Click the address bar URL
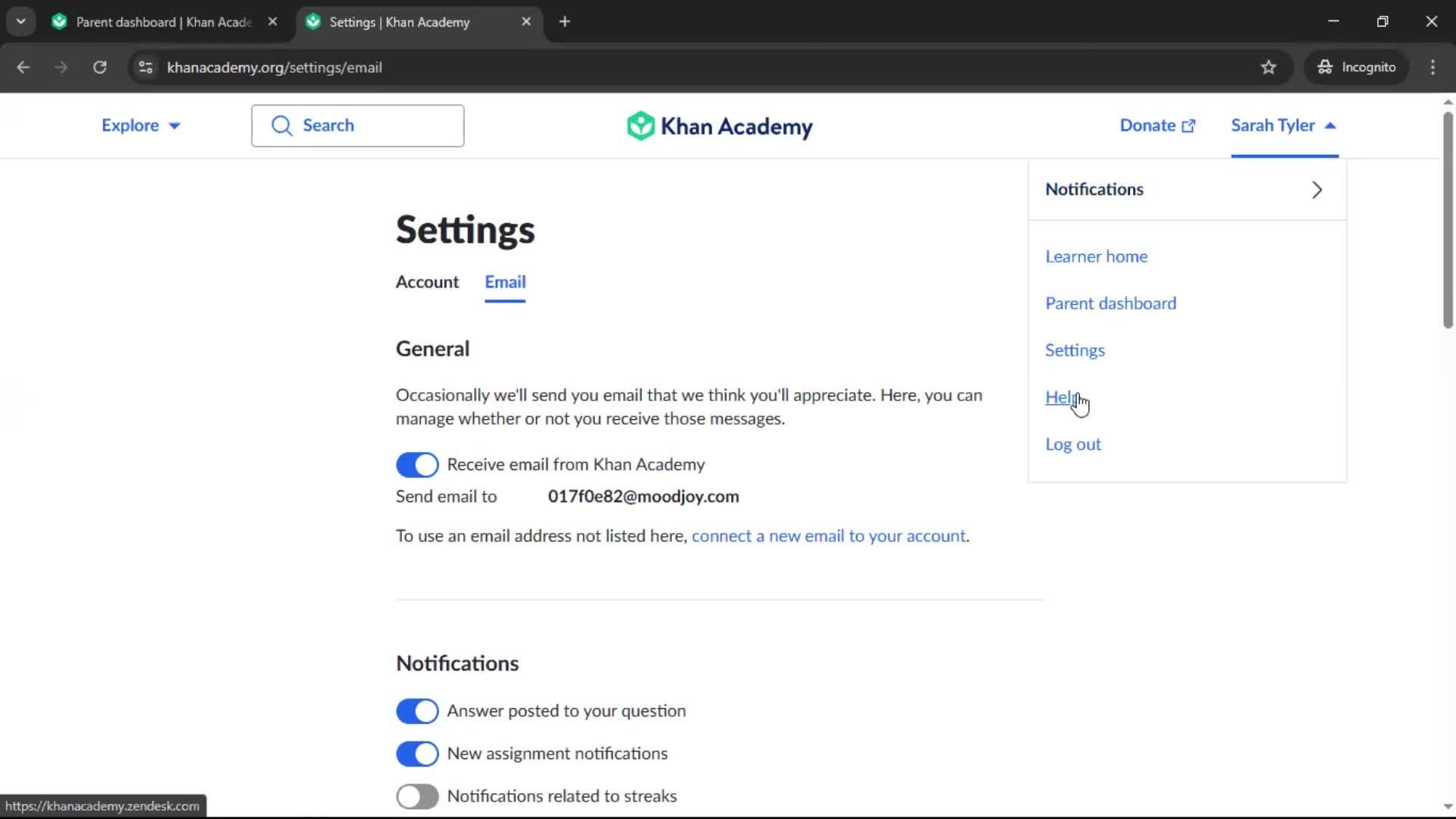 (275, 67)
